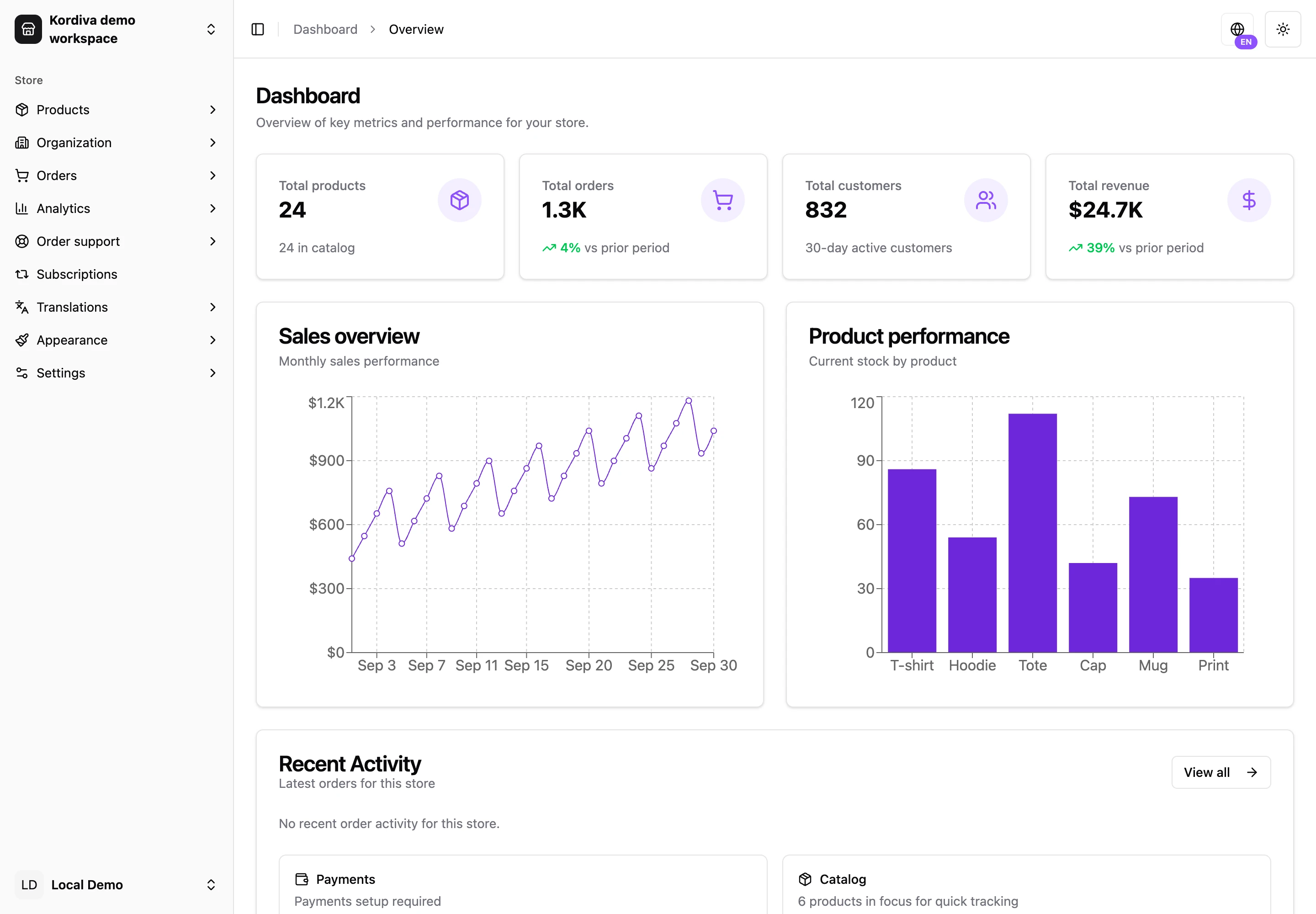Click the orders 4% trend arrow icon
Image resolution: width=1316 pixels, height=914 pixels.
[549, 248]
